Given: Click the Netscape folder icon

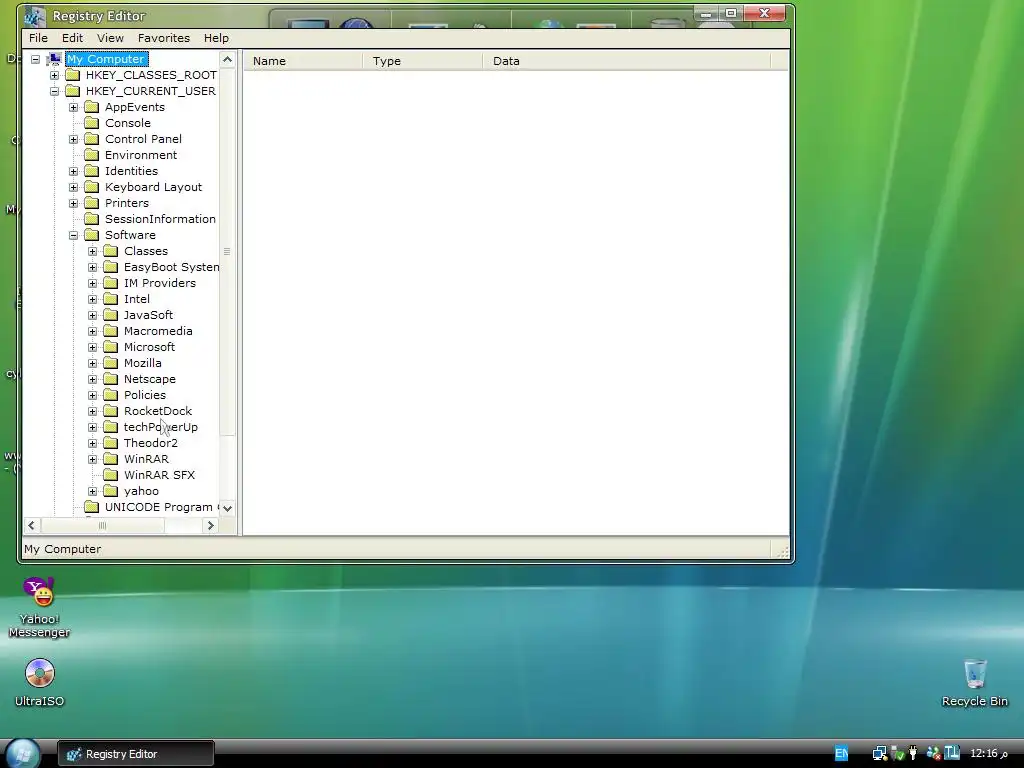Looking at the screenshot, I should click(x=111, y=379).
